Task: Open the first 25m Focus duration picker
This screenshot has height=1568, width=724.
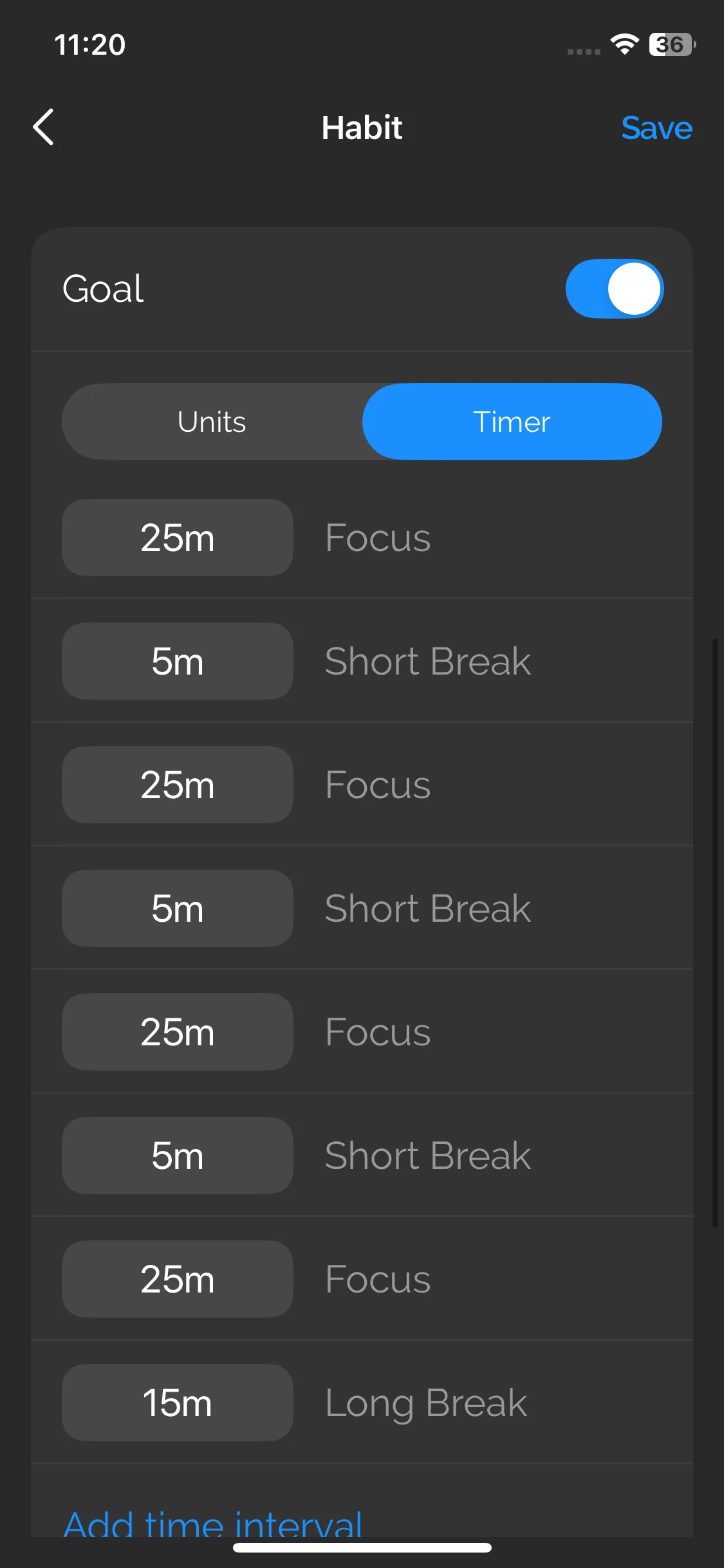Action: (178, 537)
